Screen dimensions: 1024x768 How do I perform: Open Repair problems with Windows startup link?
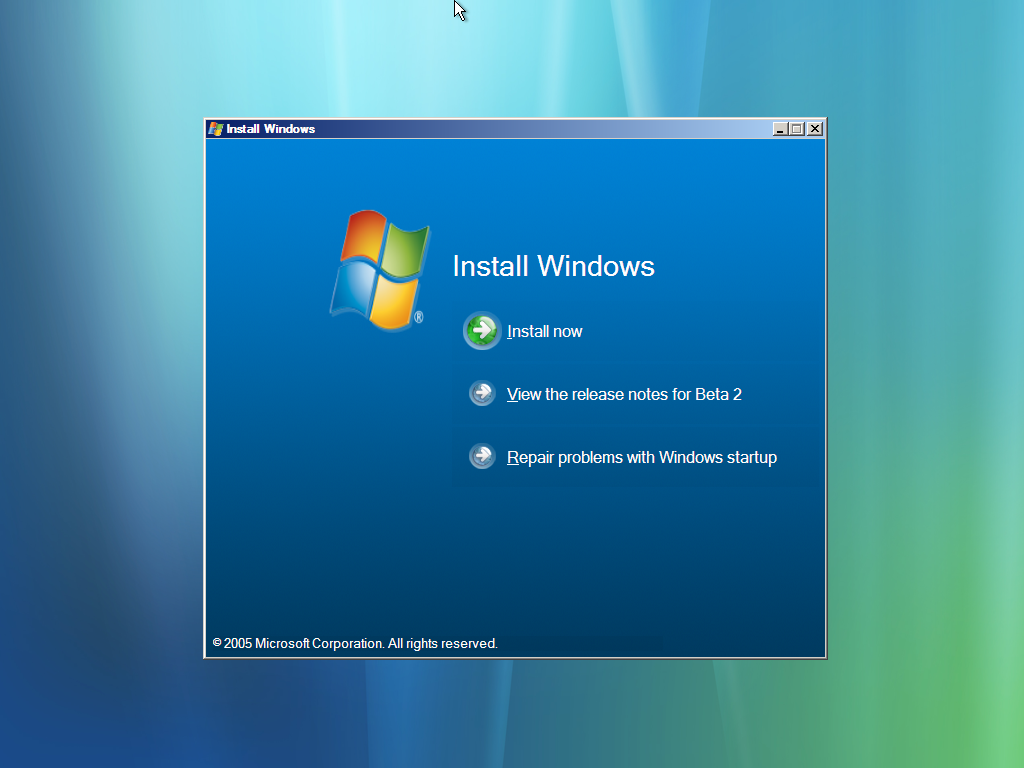(642, 458)
